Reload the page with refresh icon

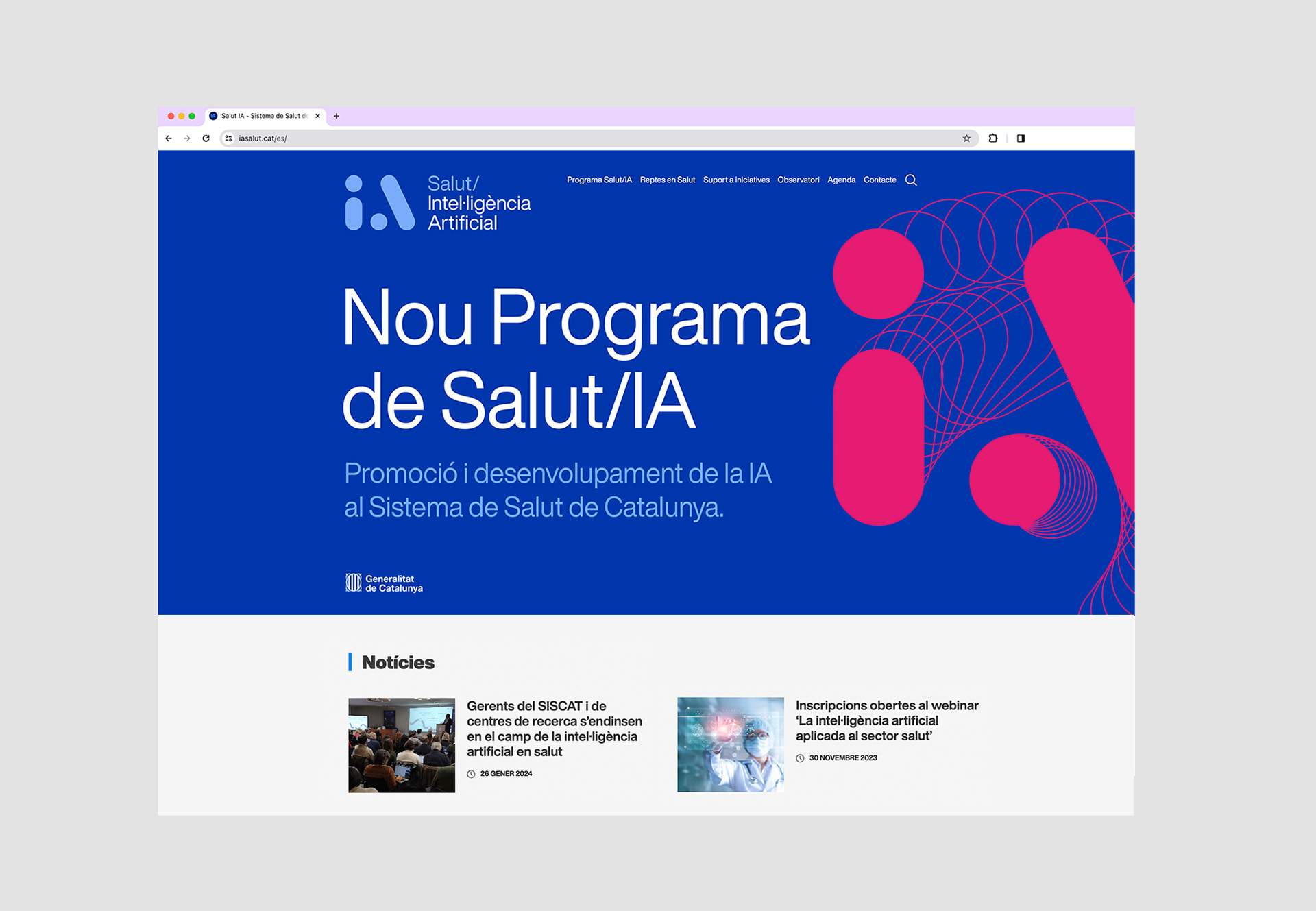pyautogui.click(x=206, y=138)
